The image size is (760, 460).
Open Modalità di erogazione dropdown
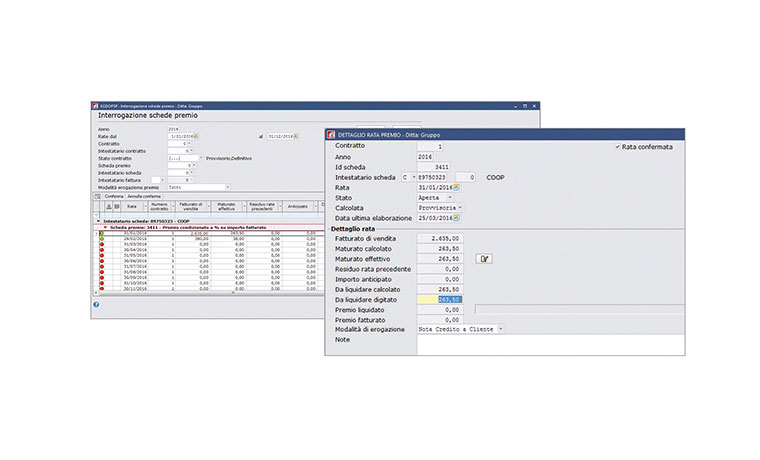pyautogui.click(x=500, y=329)
